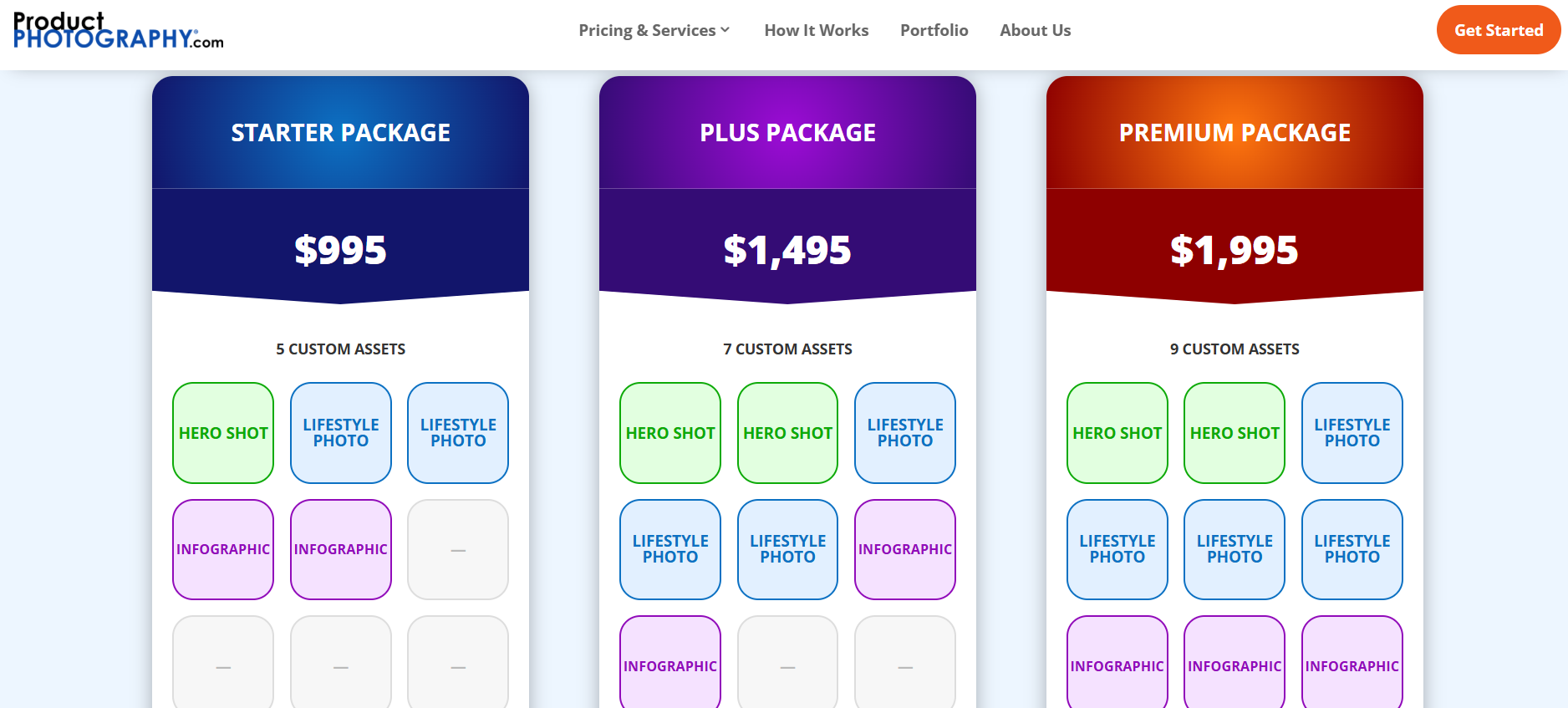Click the middle Infographic tile in Premium Package
1568x708 pixels.
click(x=1235, y=665)
